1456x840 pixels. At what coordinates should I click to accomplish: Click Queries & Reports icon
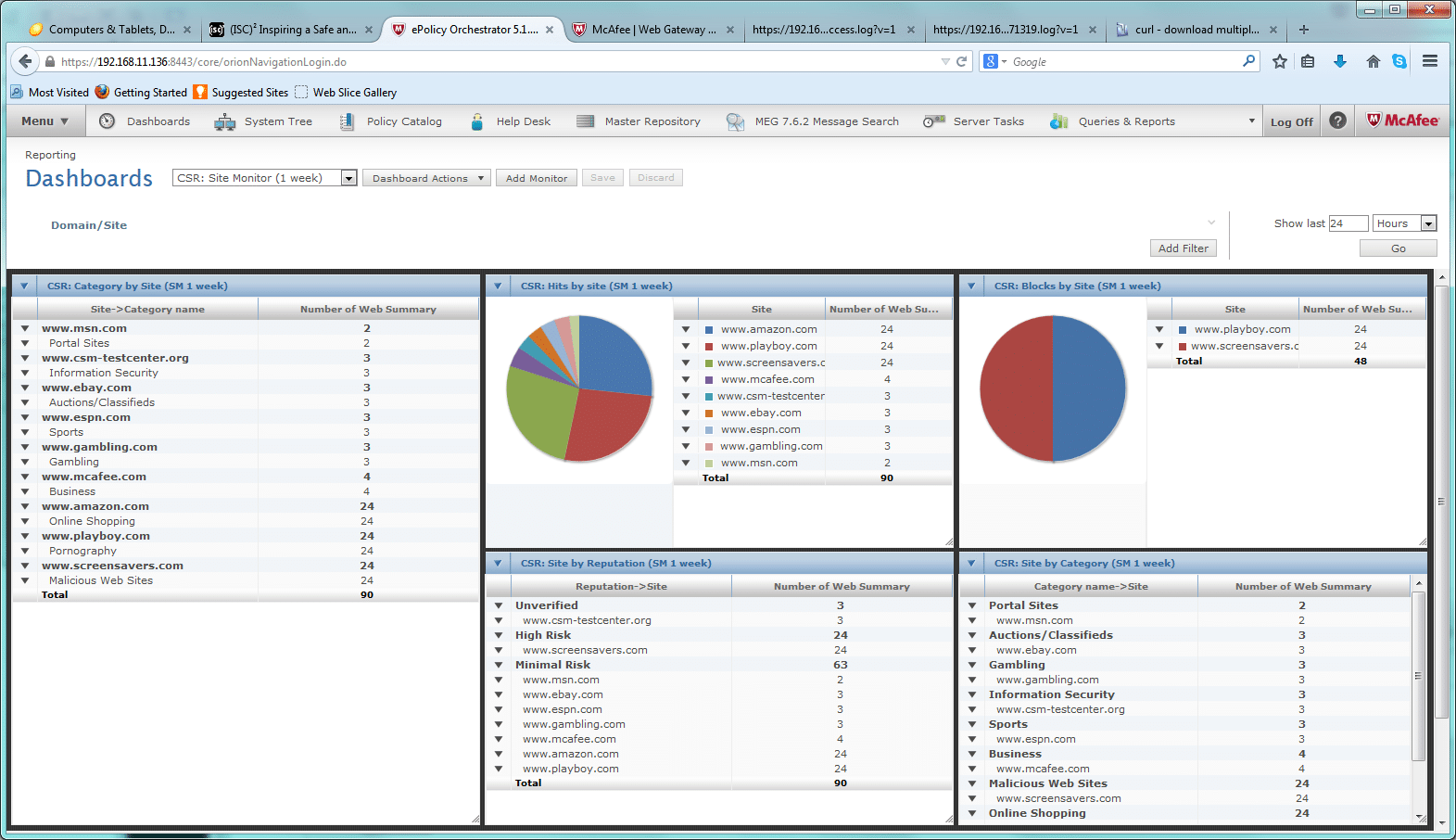1059,121
